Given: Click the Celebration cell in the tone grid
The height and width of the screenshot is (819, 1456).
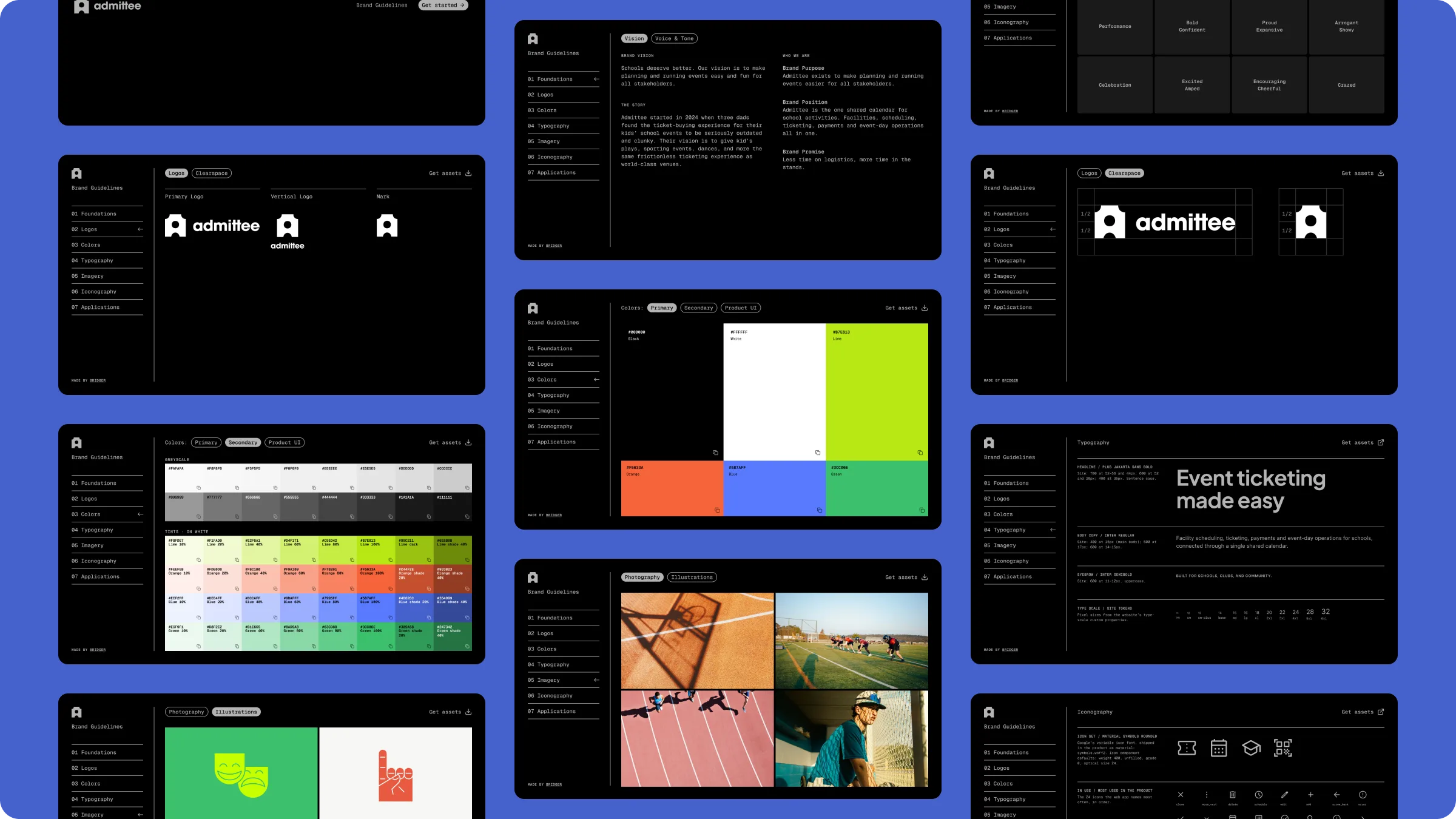Looking at the screenshot, I should click(x=1115, y=85).
